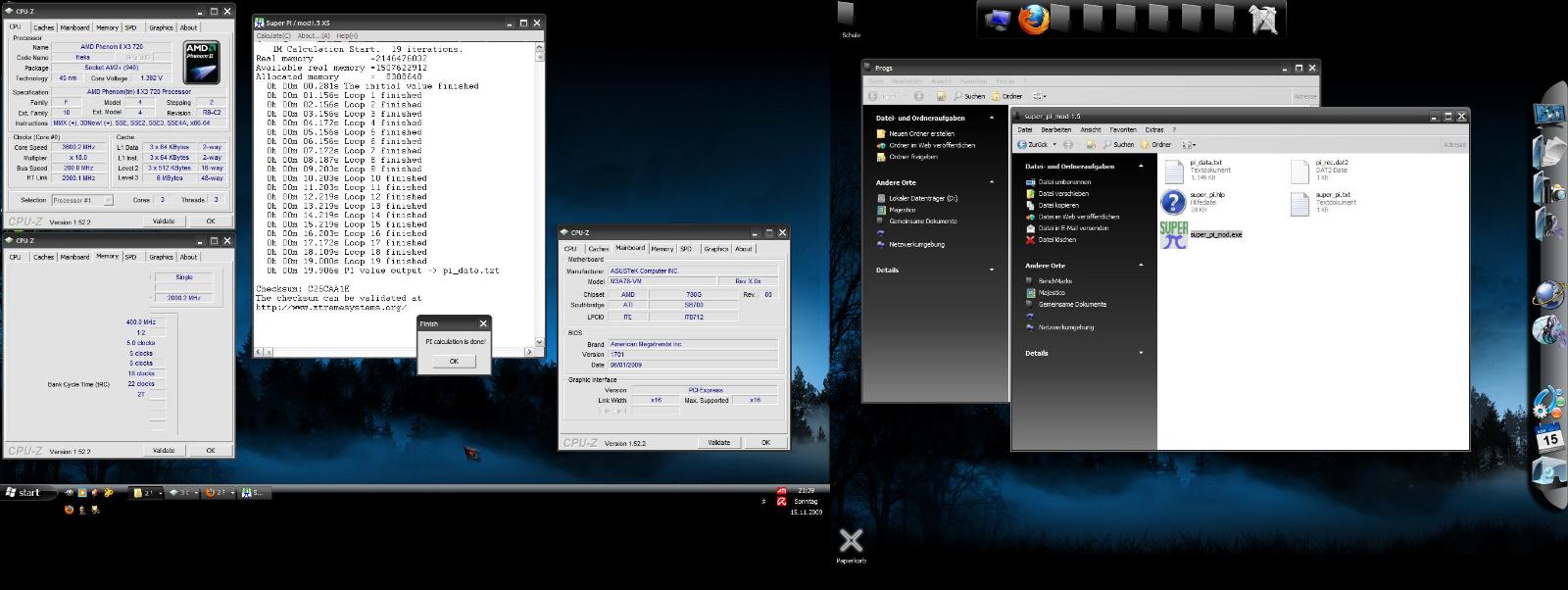
Task: Click Adresse field in super_pi_mod window
Action: pos(1454,144)
